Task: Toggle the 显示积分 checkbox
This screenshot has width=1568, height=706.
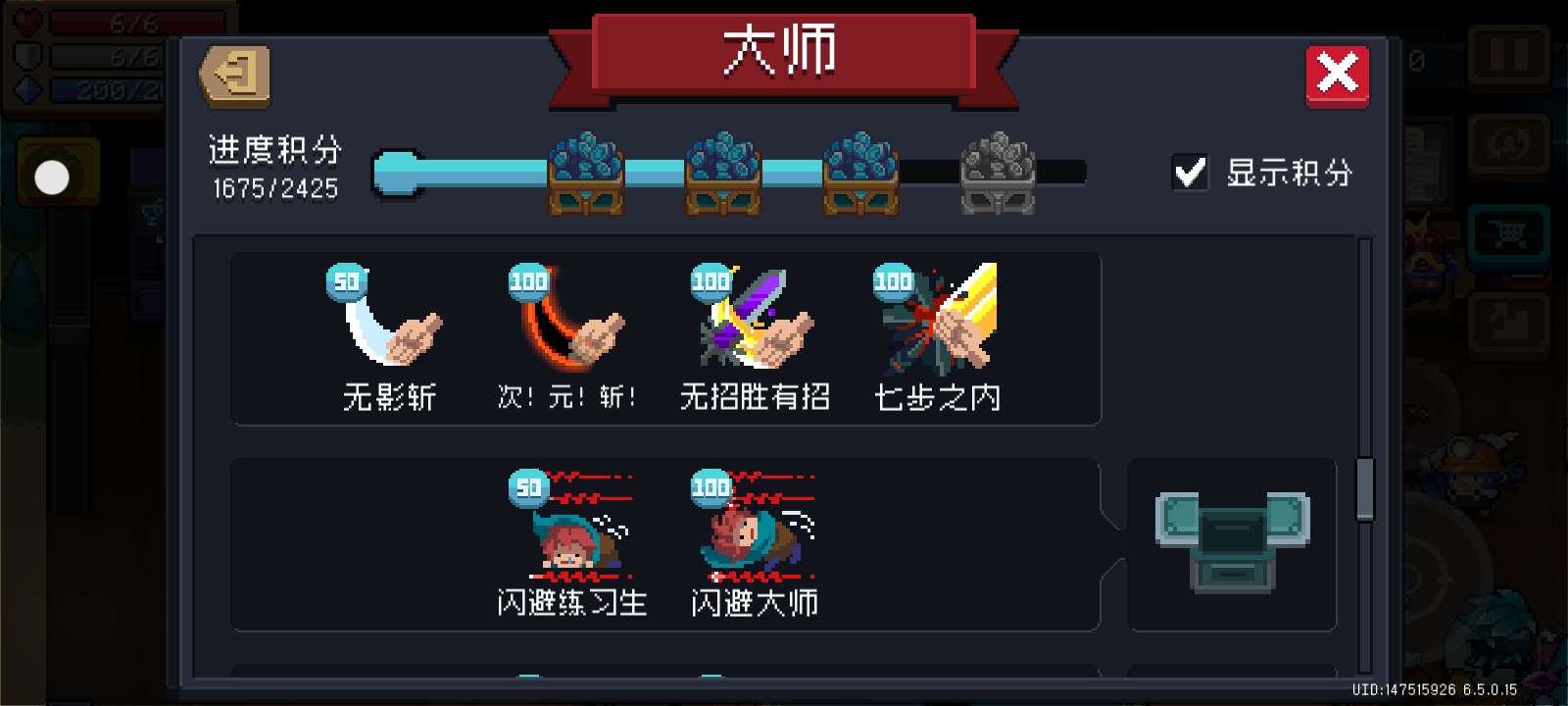Action: pos(1191,173)
